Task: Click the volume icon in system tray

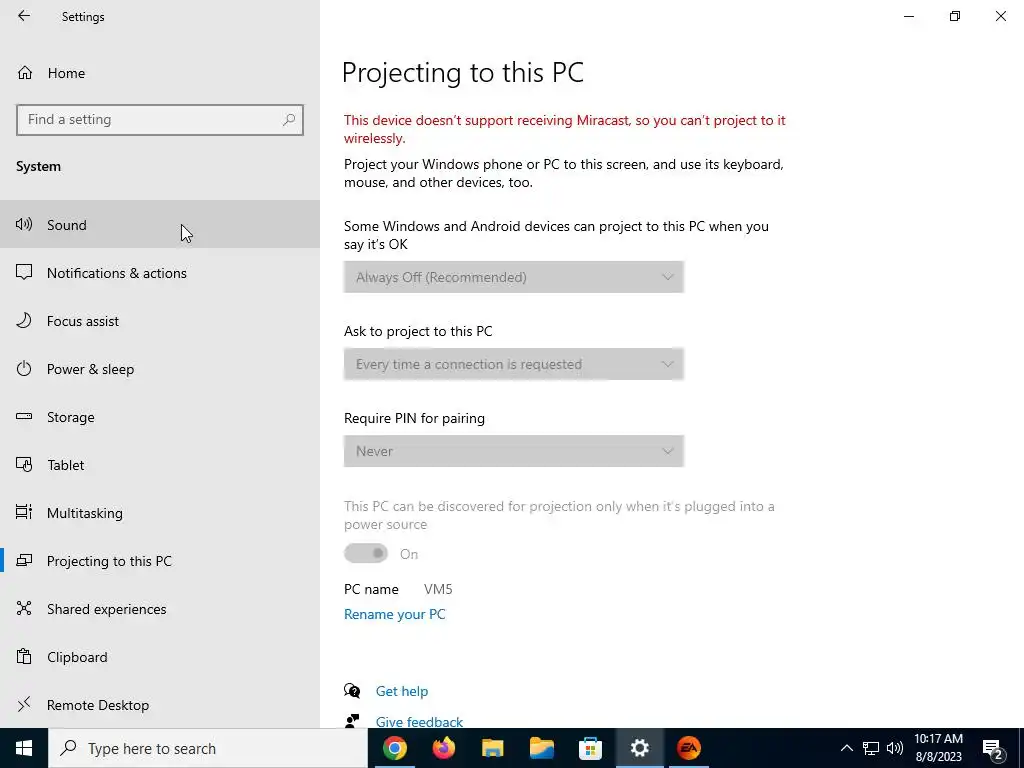Action: [x=895, y=748]
